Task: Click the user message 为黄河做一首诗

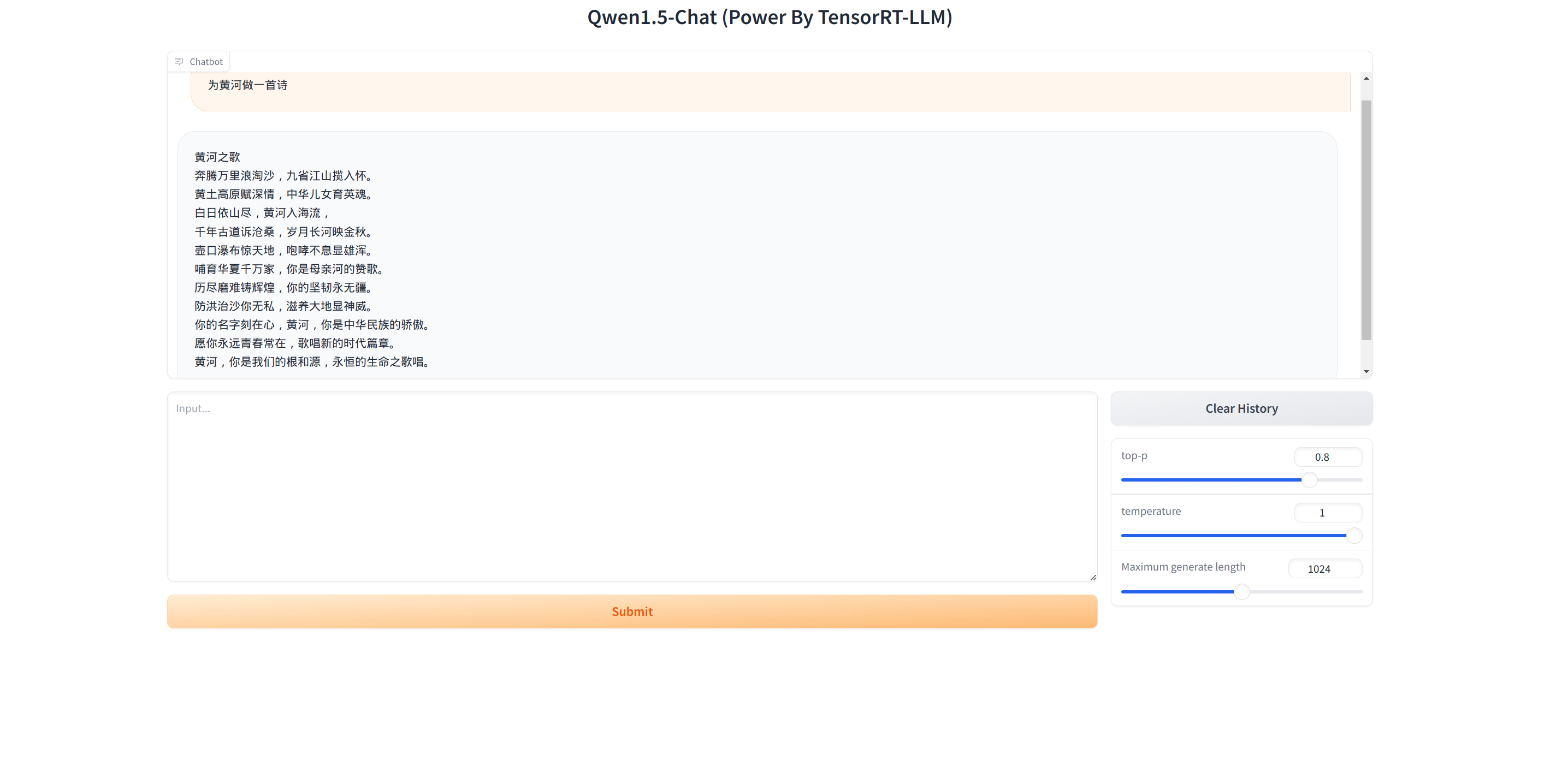Action: tap(248, 85)
